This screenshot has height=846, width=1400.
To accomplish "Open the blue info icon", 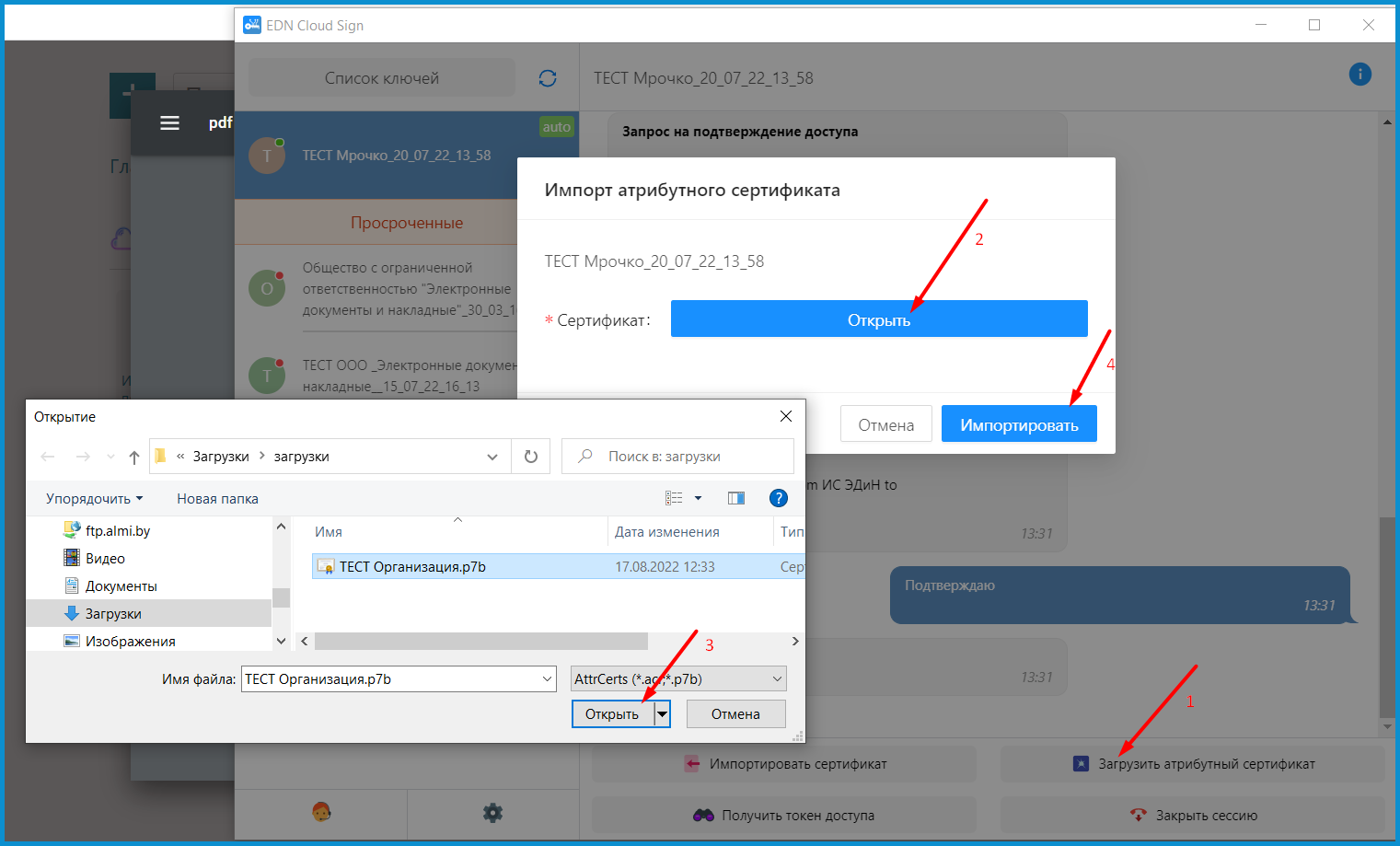I will tap(1360, 75).
